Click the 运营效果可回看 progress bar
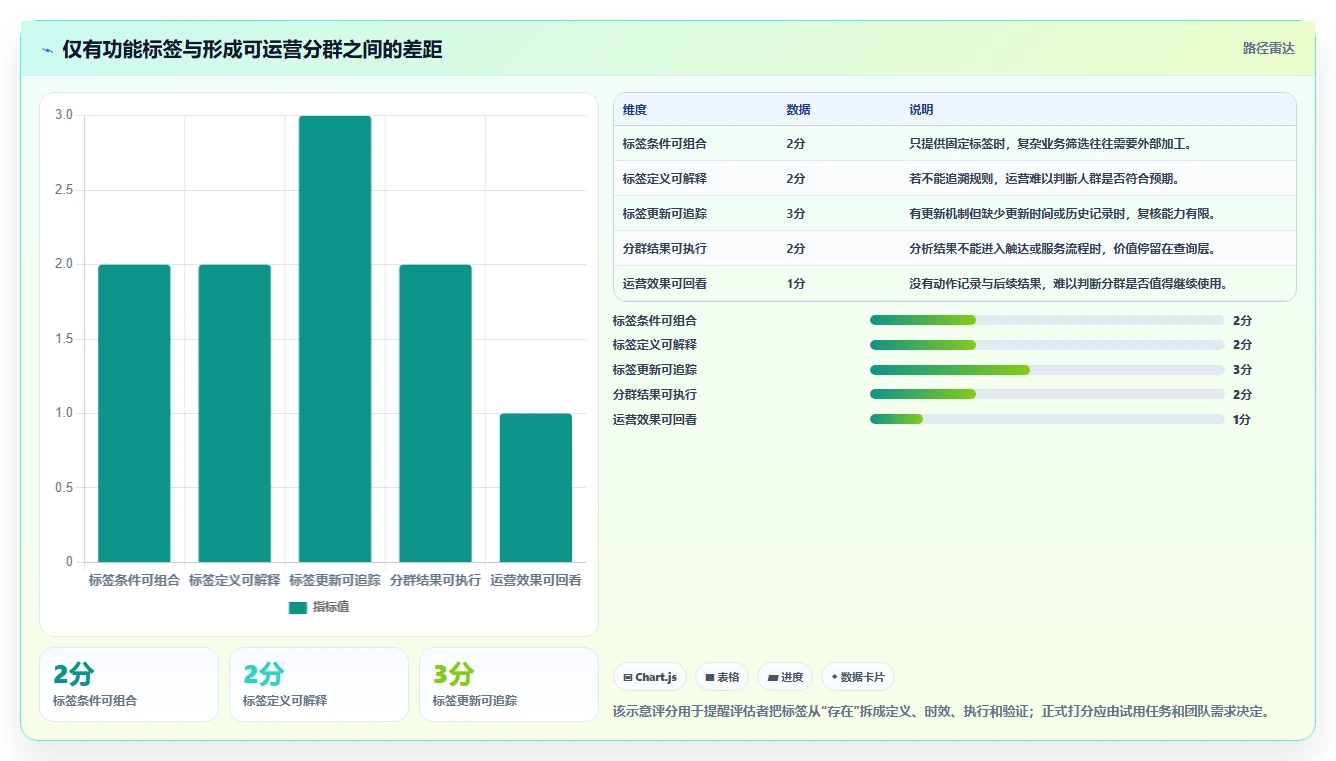1336x761 pixels. click(1047, 419)
